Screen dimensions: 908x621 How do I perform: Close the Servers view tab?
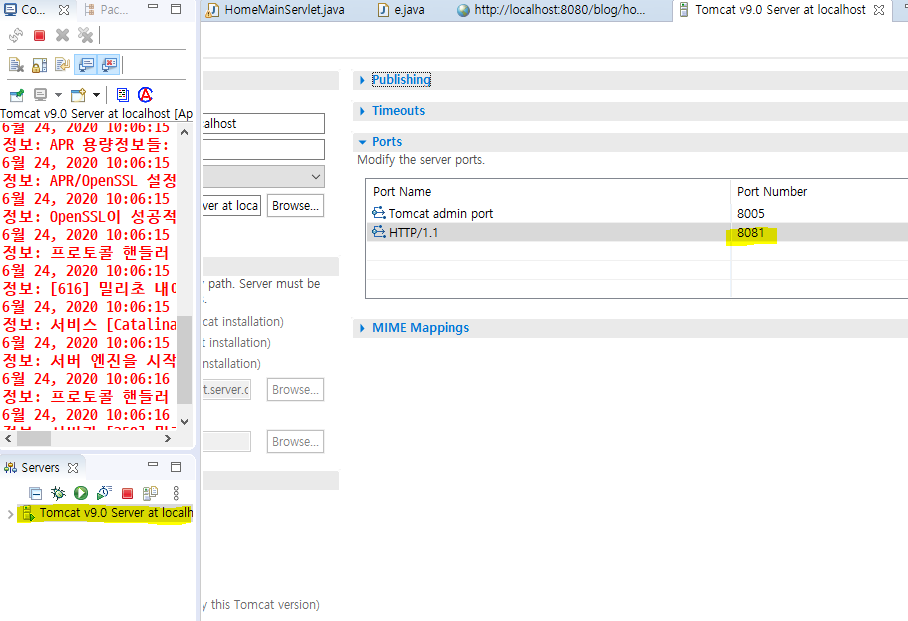click(x=73, y=467)
